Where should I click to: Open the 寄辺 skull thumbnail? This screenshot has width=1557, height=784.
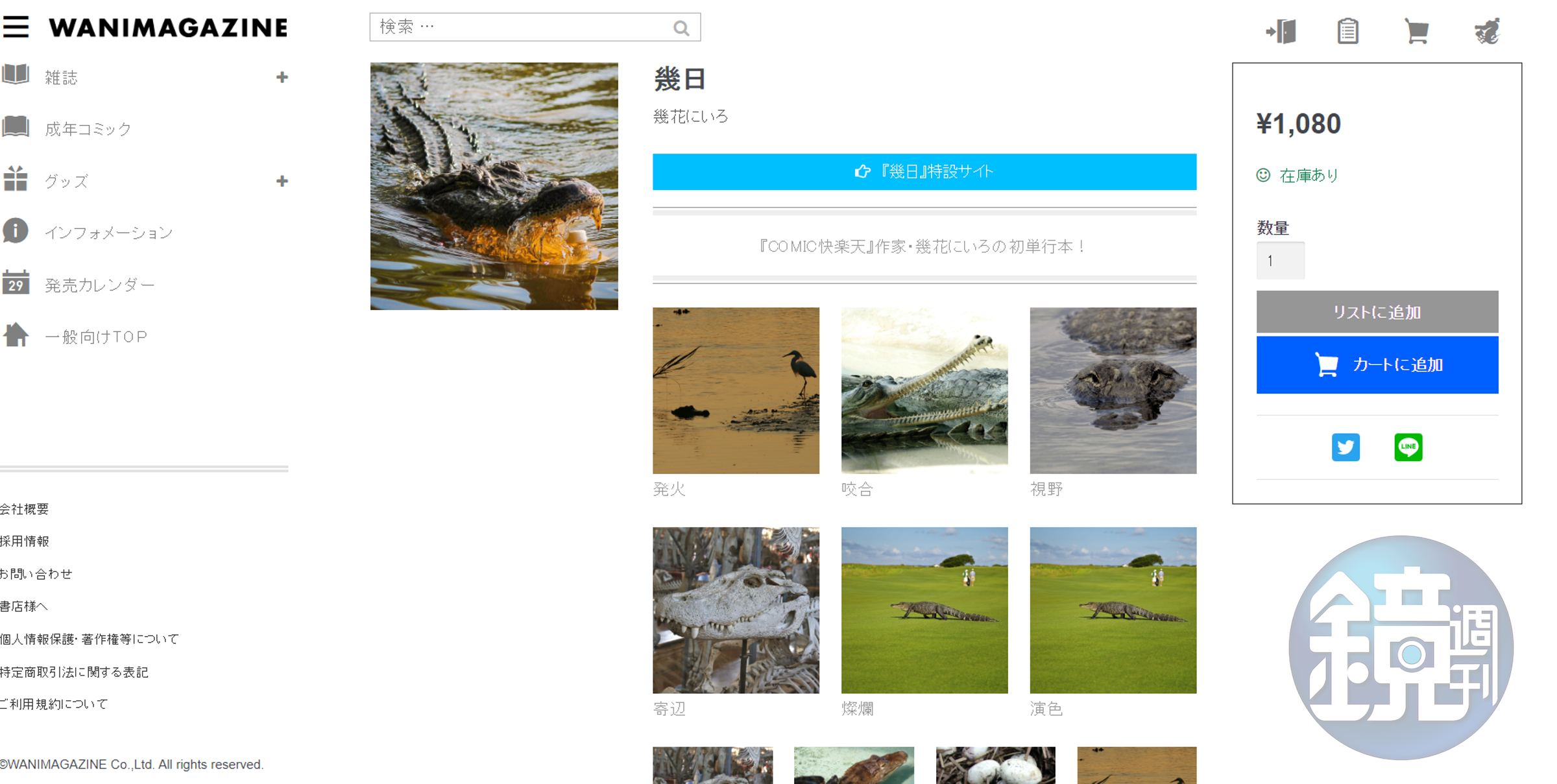736,610
